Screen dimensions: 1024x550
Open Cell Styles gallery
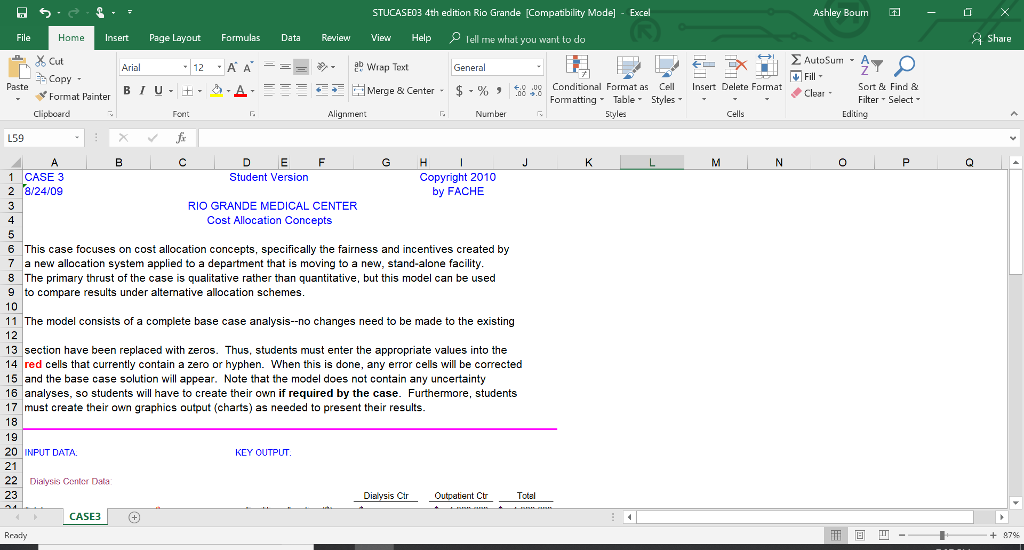[666, 80]
